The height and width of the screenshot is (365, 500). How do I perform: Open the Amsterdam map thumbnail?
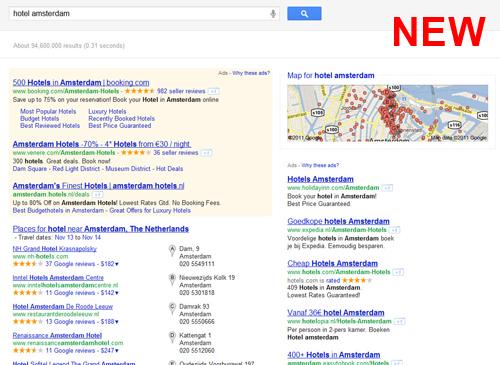388,113
